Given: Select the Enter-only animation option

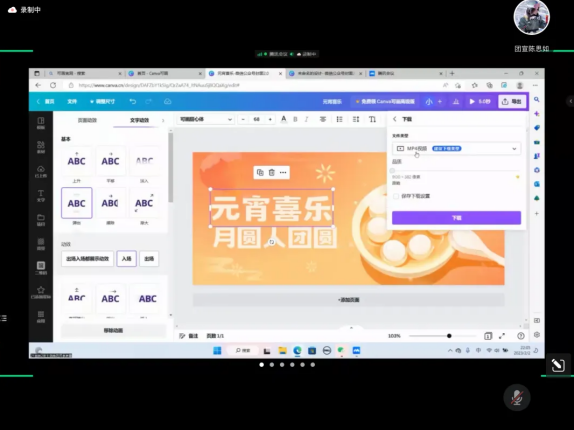Looking at the screenshot, I should point(127,259).
